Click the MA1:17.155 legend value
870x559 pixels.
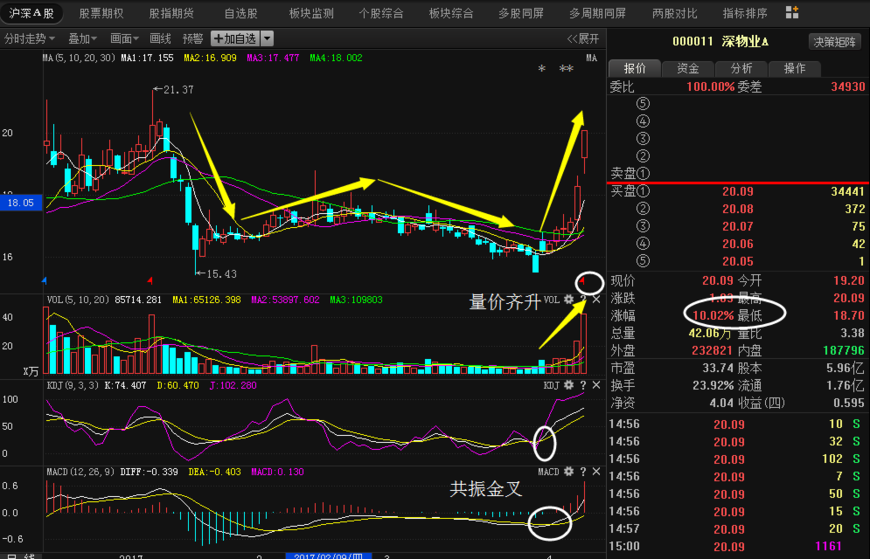147,58
